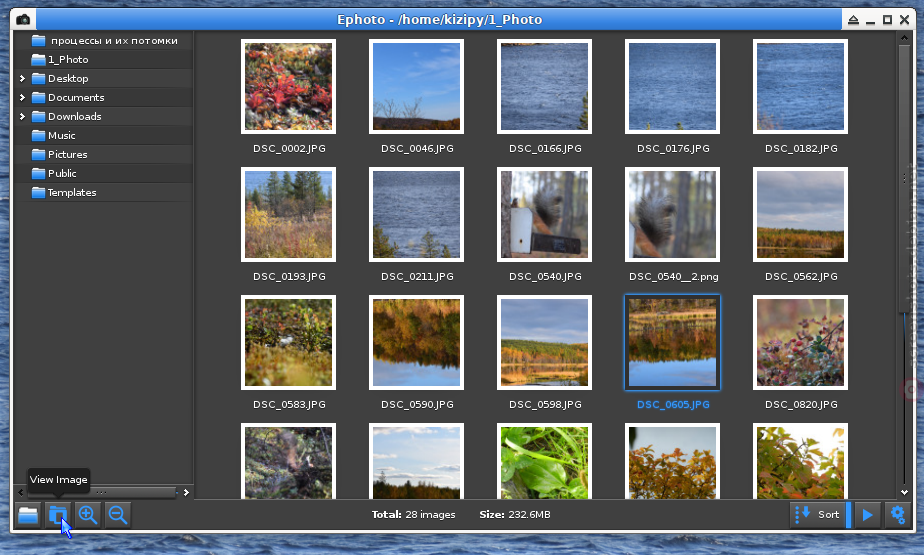Image resolution: width=924 pixels, height=555 pixels.
Task: Click the Ephoto camera icon in title bar
Action: pos(23,19)
